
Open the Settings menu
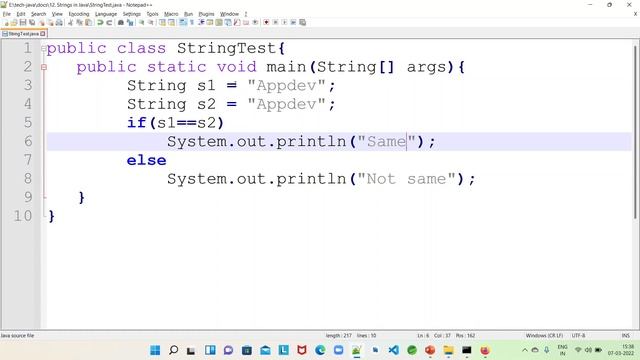pyautogui.click(x=131, y=14)
